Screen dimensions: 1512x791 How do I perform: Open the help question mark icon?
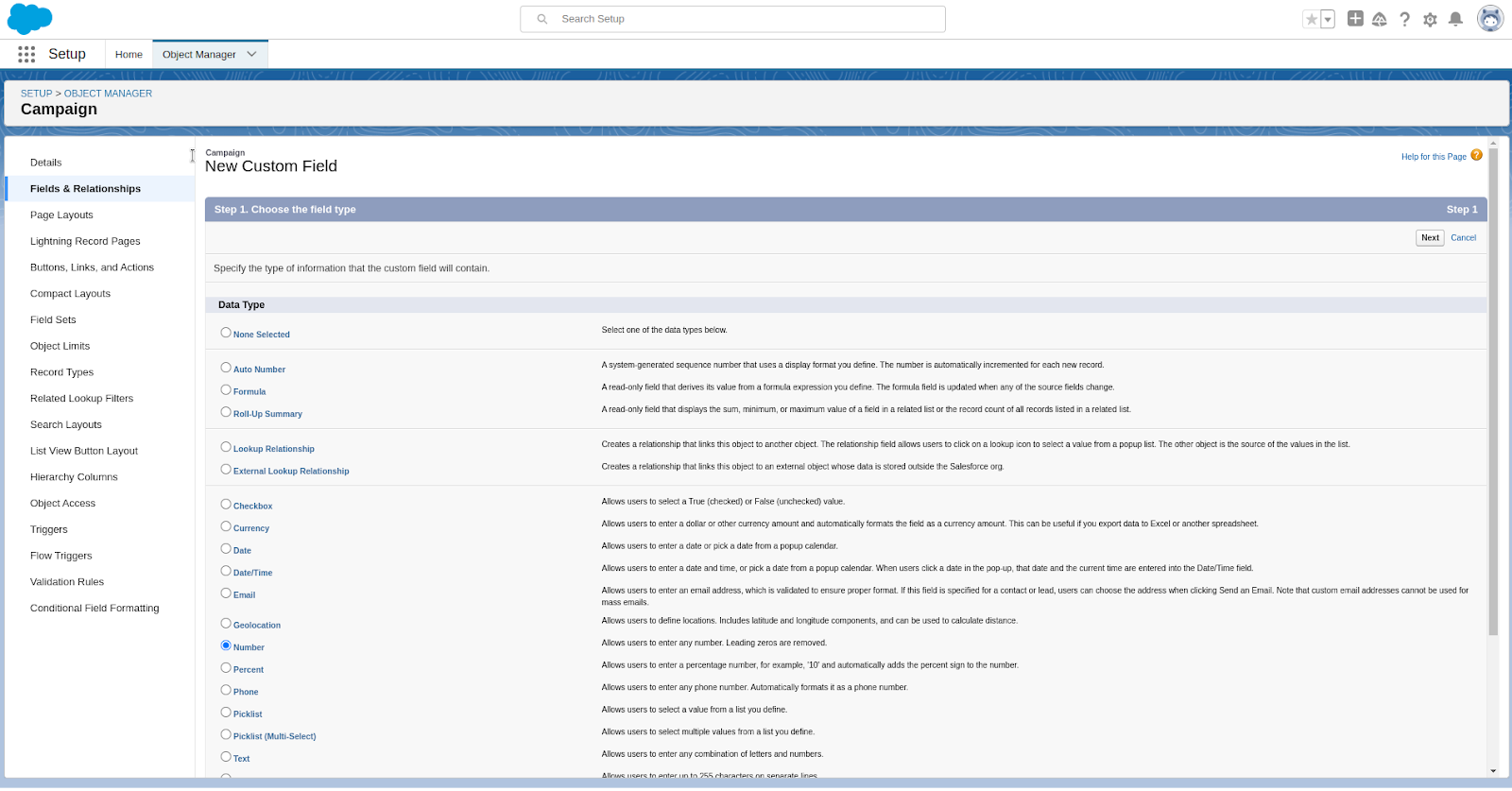point(1405,19)
